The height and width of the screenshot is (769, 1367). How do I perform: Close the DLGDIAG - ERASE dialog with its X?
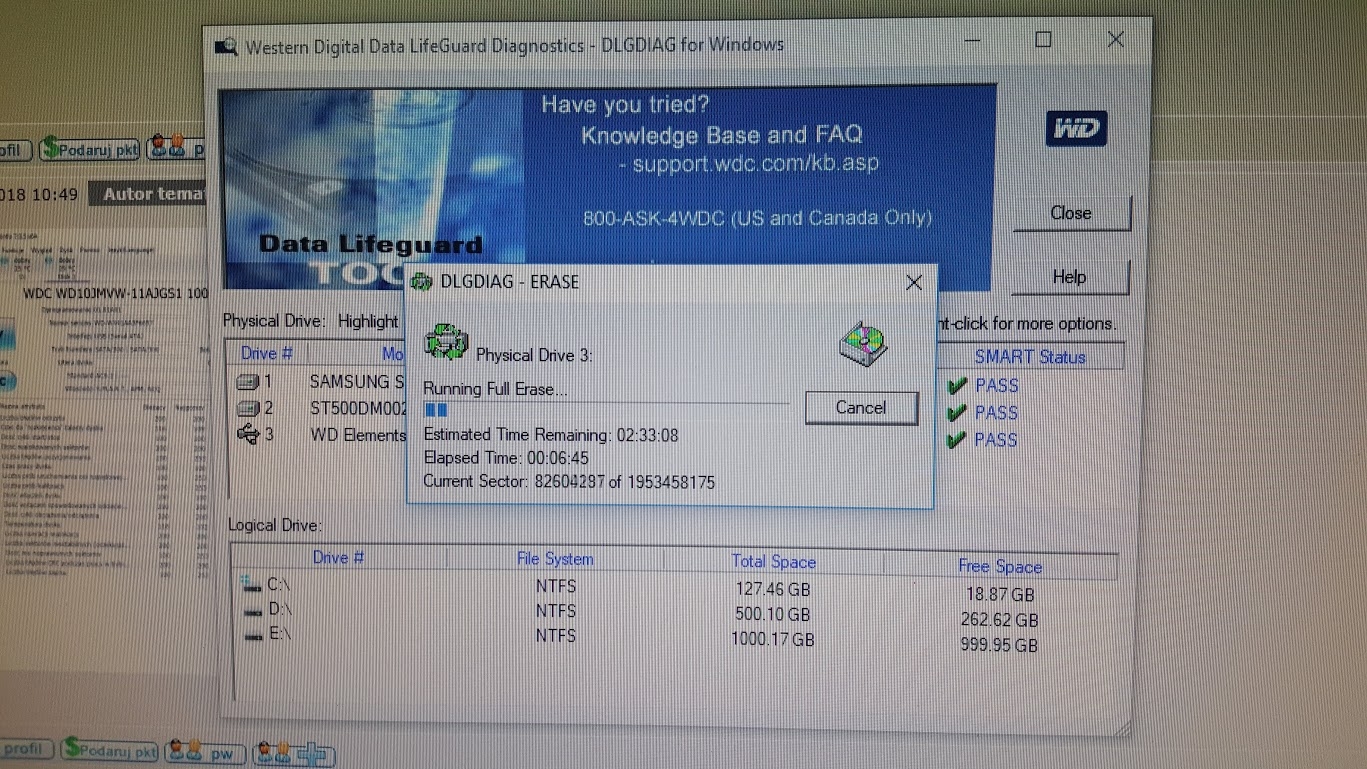(x=913, y=283)
